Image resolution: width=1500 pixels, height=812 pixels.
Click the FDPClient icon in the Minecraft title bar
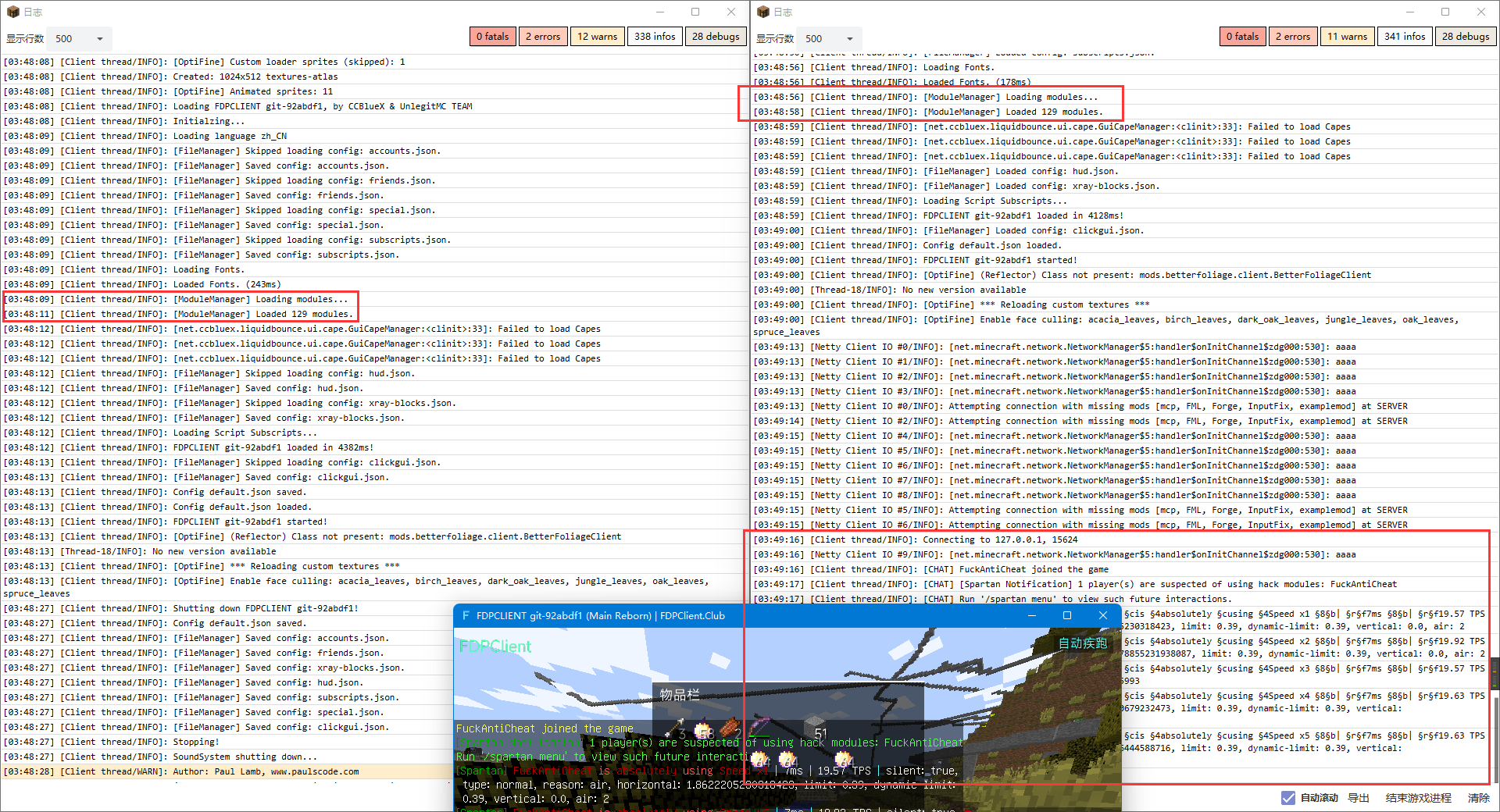(x=466, y=616)
